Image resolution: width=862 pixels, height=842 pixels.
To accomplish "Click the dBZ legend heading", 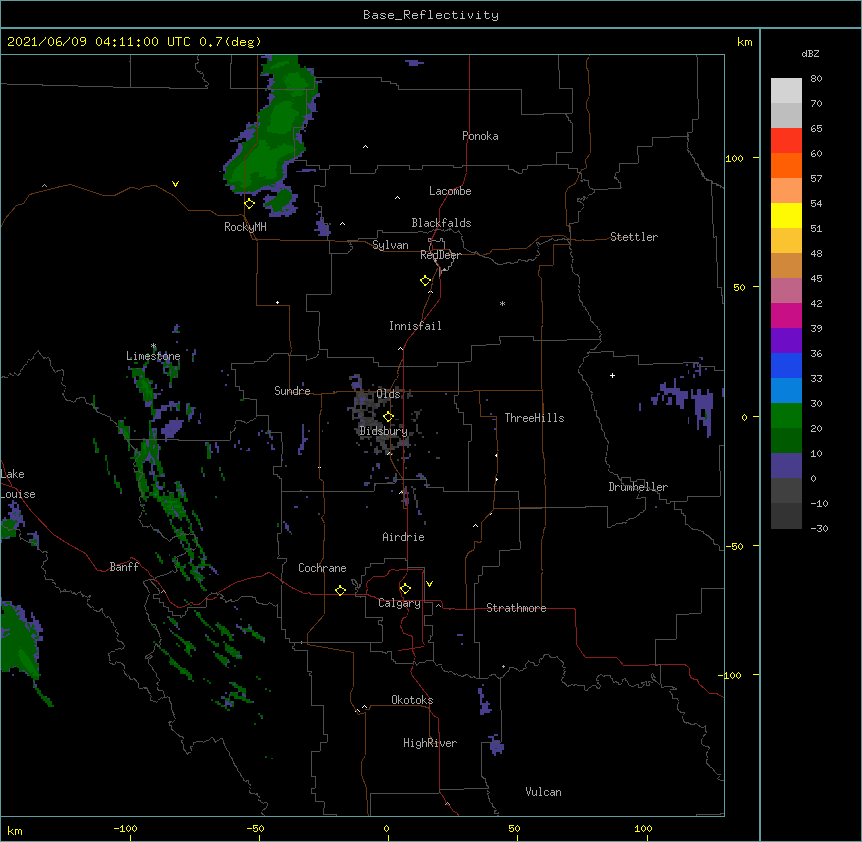I will pos(810,54).
